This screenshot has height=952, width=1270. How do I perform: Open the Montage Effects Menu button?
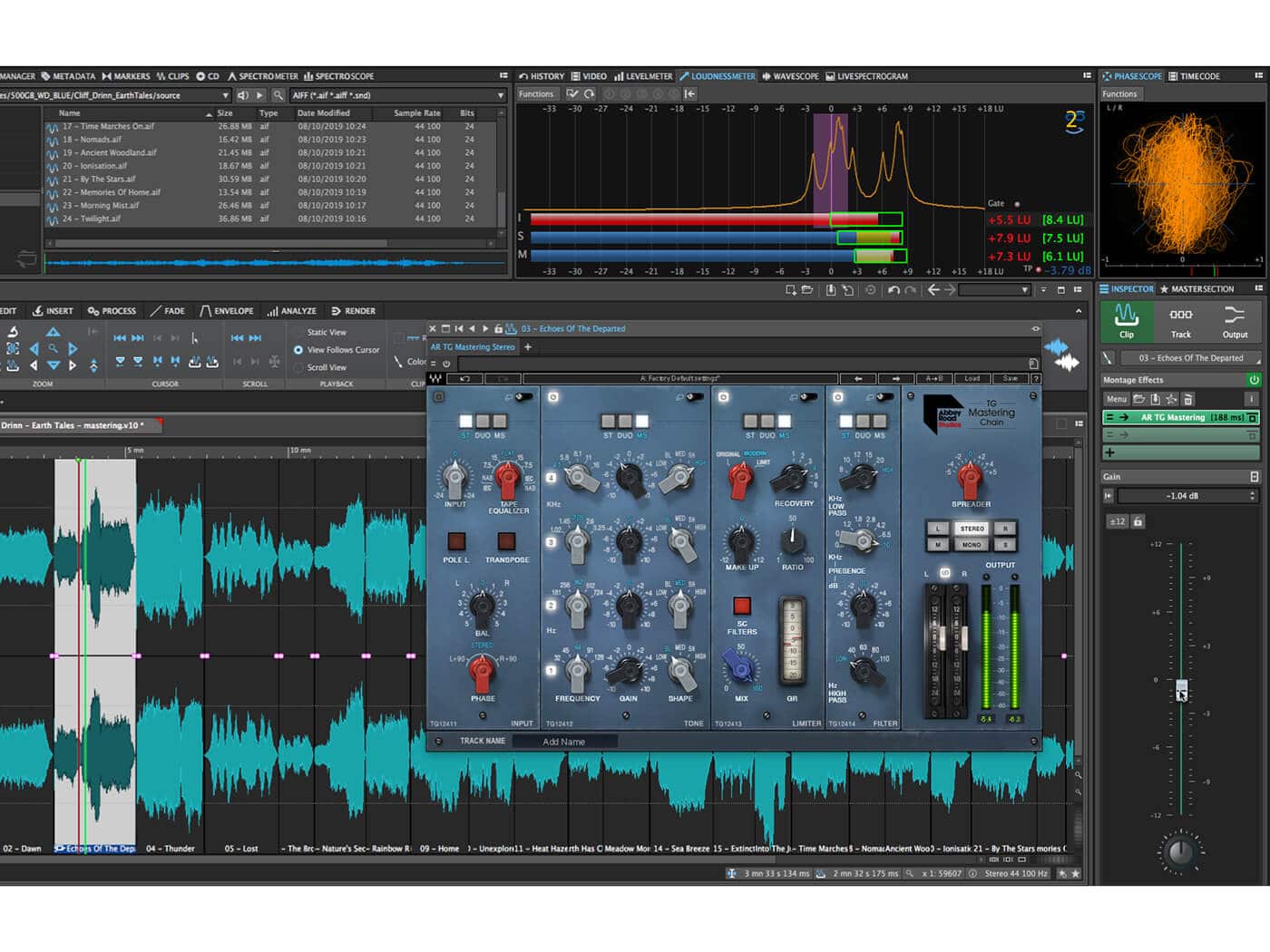pos(1116,399)
